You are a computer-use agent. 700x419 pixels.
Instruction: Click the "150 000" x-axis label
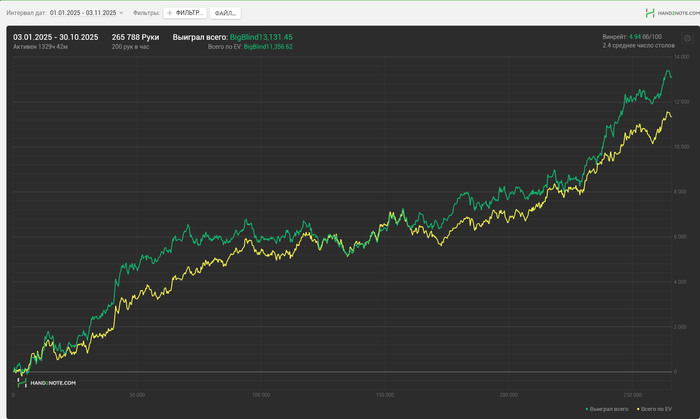(x=386, y=395)
